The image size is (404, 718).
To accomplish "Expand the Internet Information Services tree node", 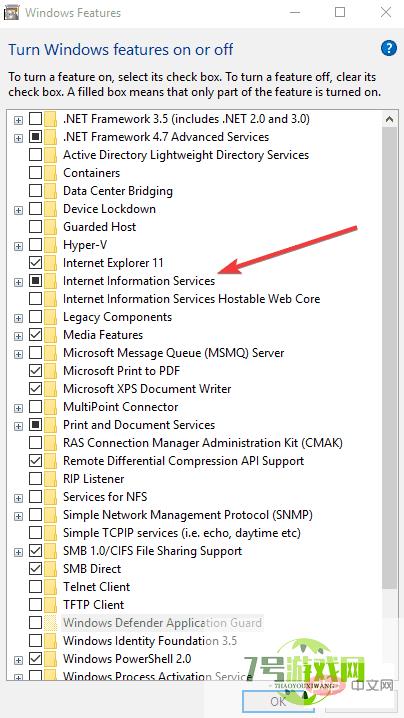I will click(x=18, y=282).
